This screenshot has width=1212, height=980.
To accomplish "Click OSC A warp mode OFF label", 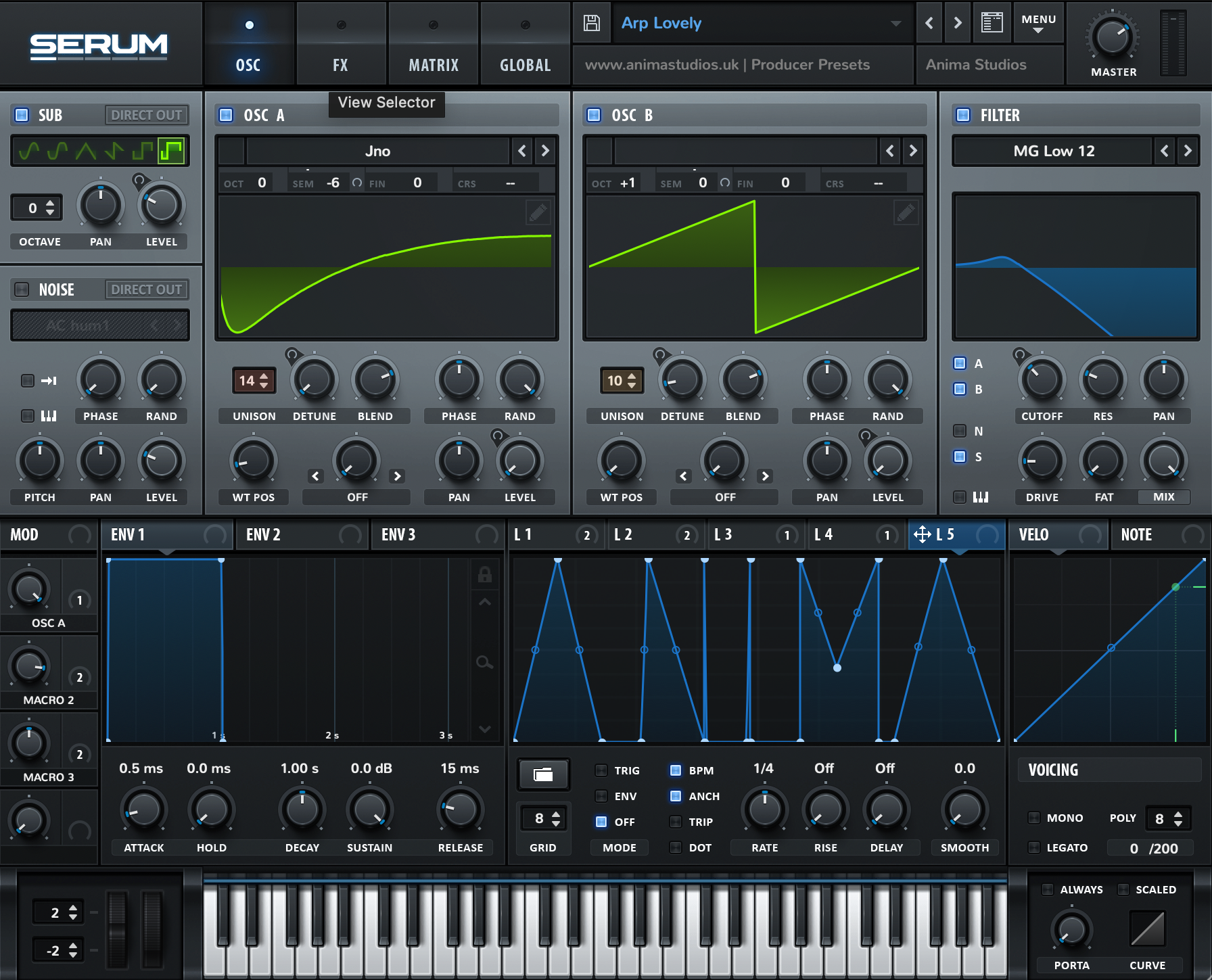I will [357, 497].
